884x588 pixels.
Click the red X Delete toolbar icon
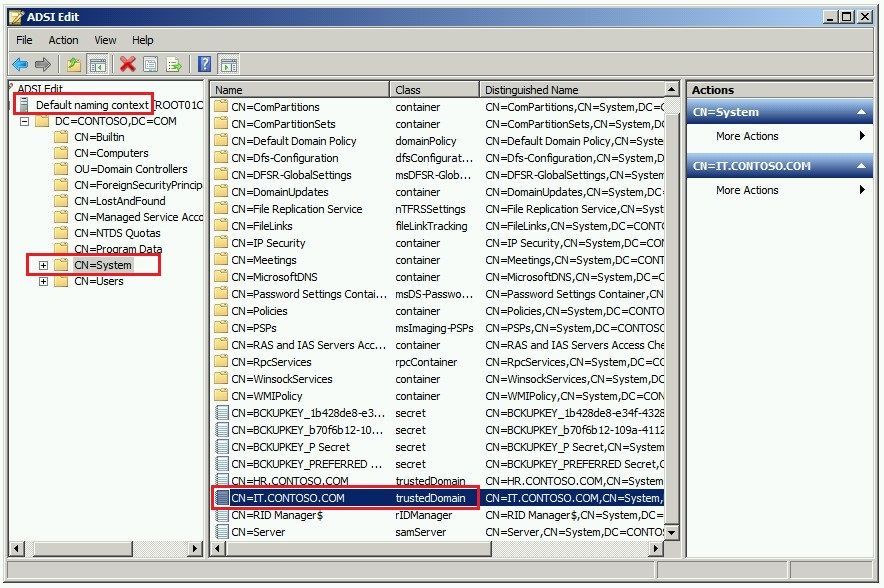127,64
